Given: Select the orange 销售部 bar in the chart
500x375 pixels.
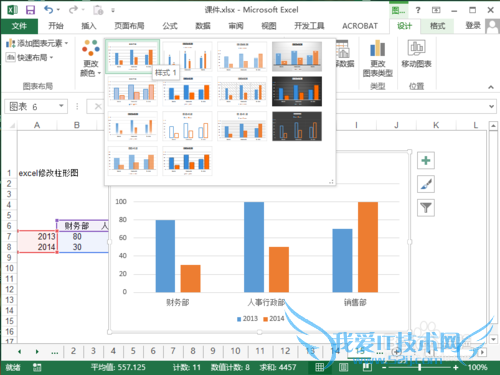Looking at the screenshot, I should point(368,247).
